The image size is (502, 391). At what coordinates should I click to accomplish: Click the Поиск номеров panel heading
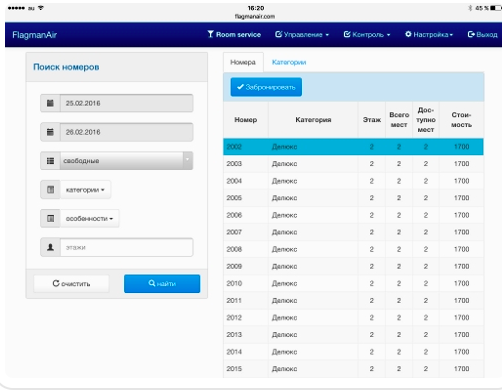[x=66, y=67]
